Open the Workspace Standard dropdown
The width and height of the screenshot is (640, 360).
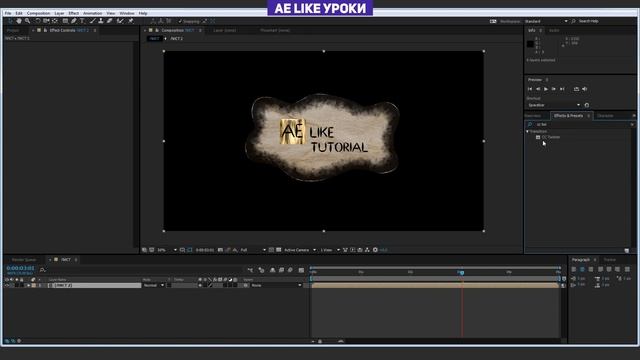(546, 21)
